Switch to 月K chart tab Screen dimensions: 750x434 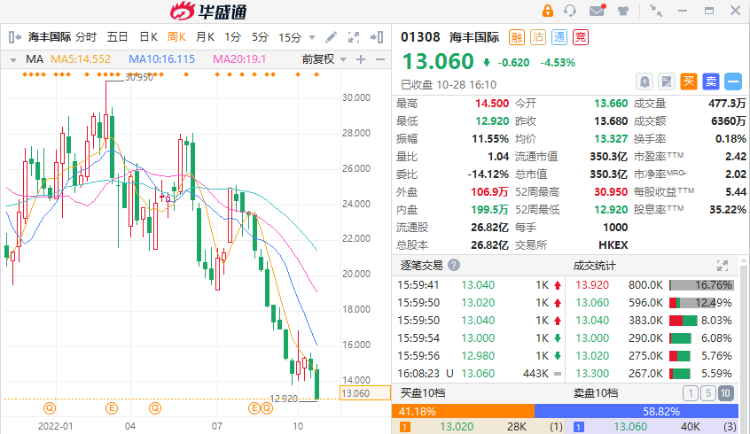(x=205, y=37)
